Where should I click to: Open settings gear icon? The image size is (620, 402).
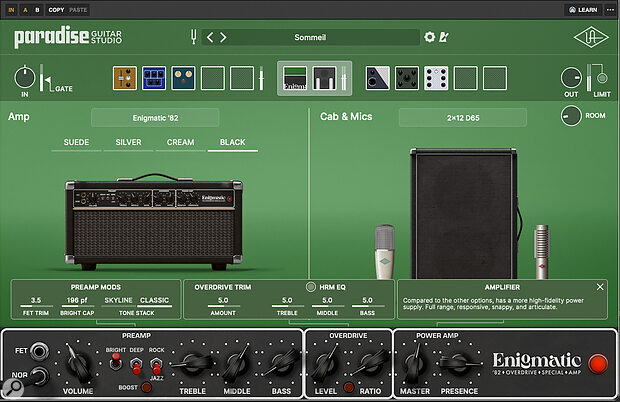click(429, 37)
